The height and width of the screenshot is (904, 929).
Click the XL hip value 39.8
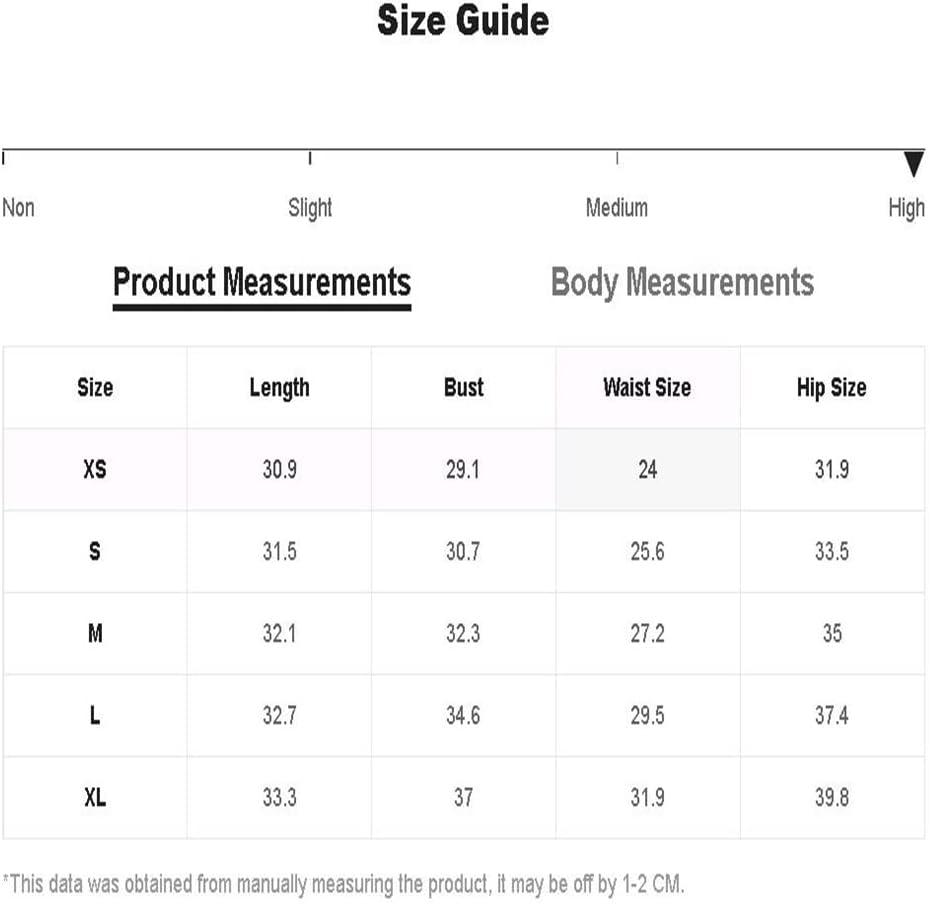coord(832,797)
